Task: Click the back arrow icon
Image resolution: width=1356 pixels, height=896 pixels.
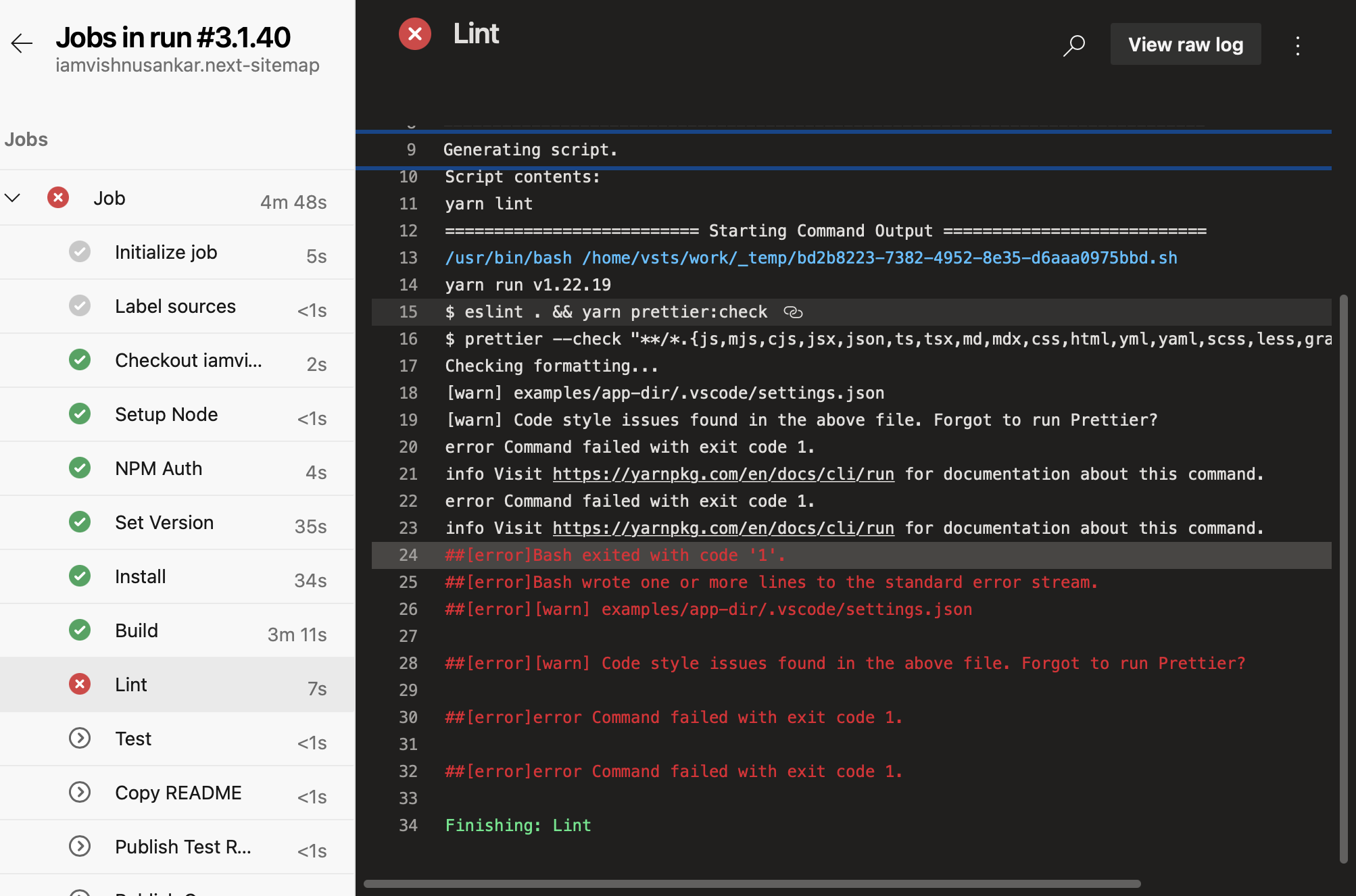Action: click(22, 44)
